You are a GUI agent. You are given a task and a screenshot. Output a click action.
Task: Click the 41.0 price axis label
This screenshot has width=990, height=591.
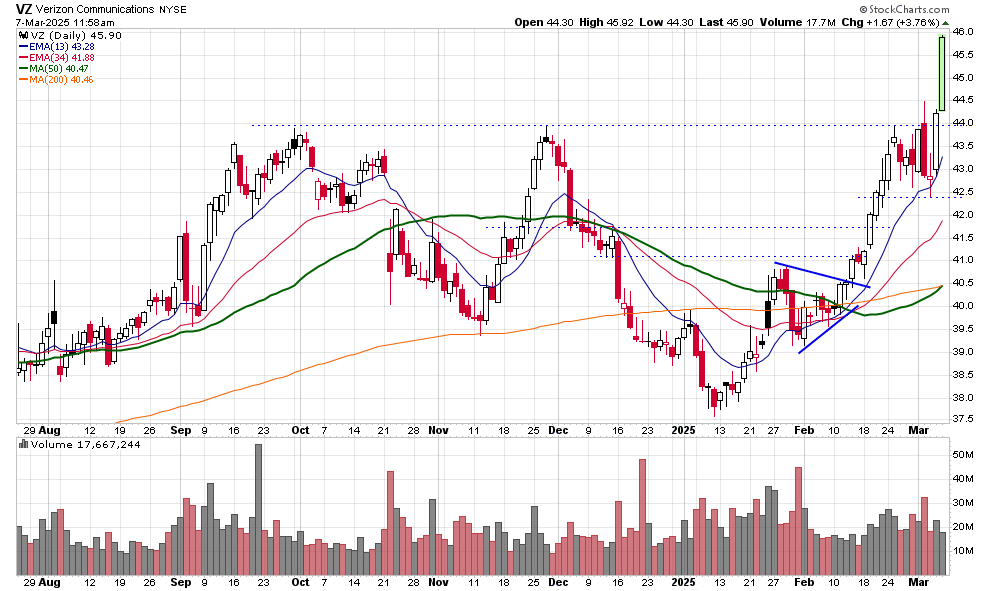(x=963, y=260)
